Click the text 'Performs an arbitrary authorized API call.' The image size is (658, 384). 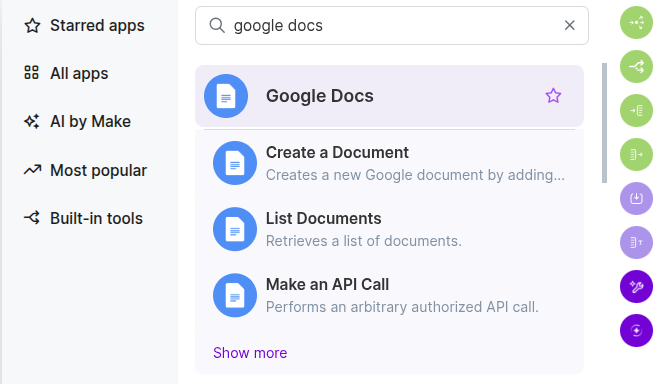pos(402,307)
